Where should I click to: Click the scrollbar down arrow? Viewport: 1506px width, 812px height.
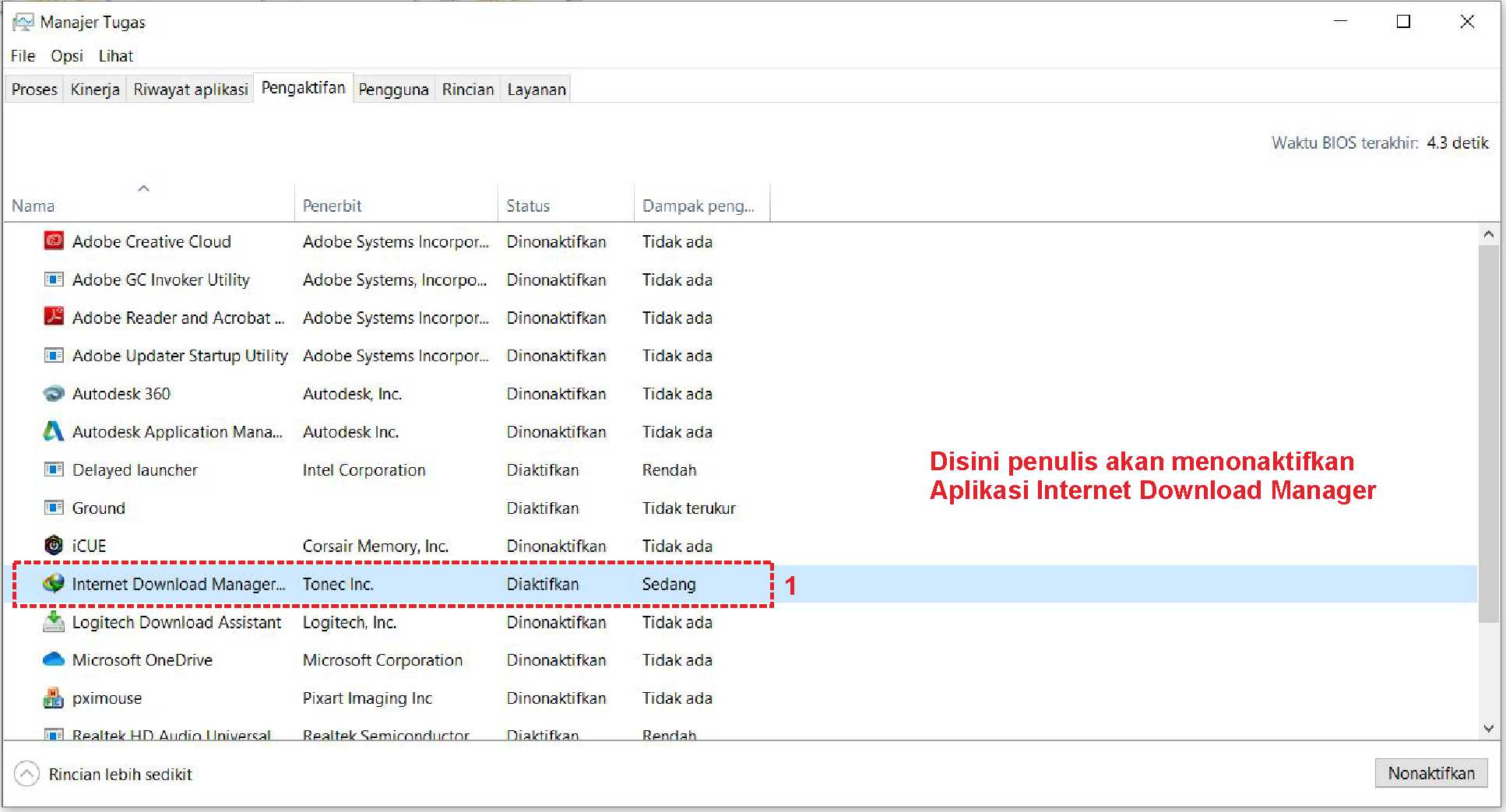point(1488,729)
